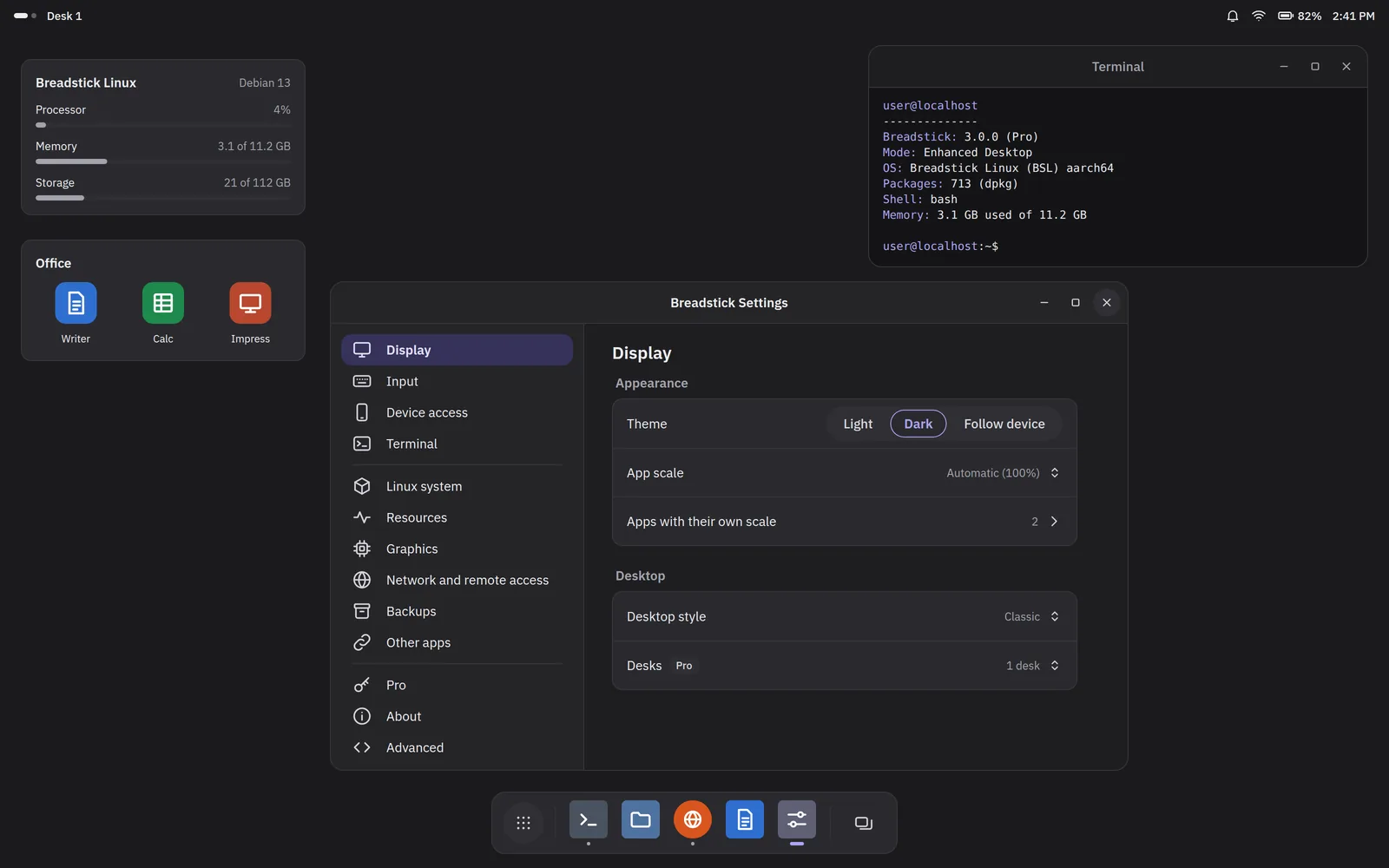The height and width of the screenshot is (868, 1389).
Task: Open Impress from the Office widget
Action: [250, 303]
